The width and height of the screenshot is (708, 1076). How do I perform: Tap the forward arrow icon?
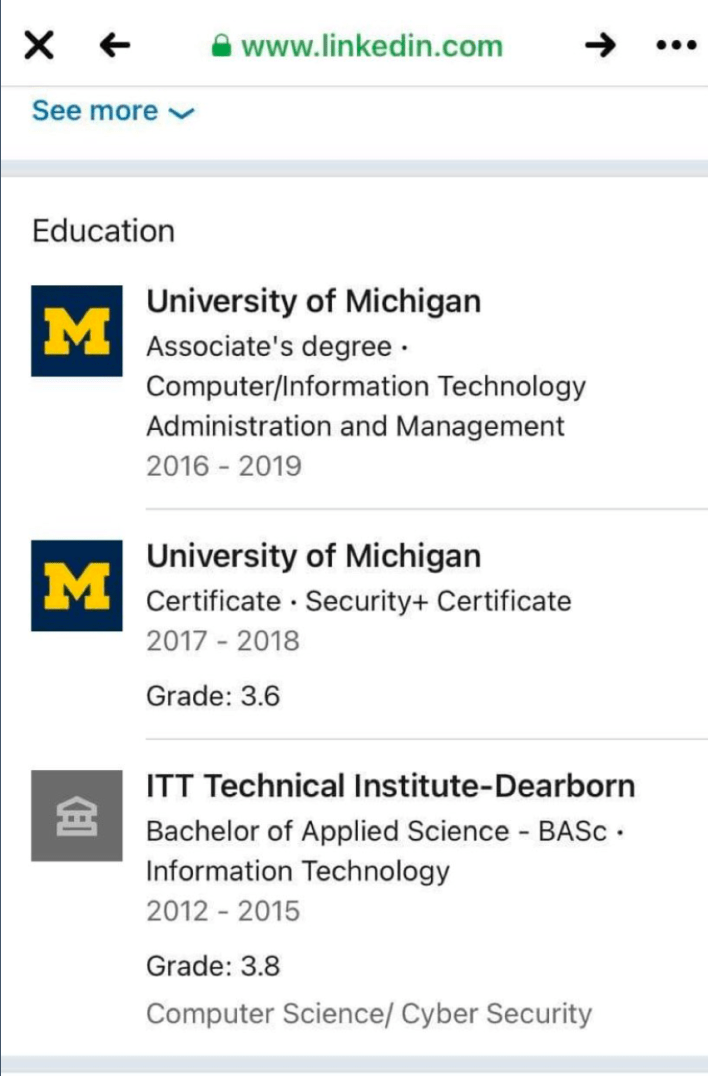coord(600,45)
